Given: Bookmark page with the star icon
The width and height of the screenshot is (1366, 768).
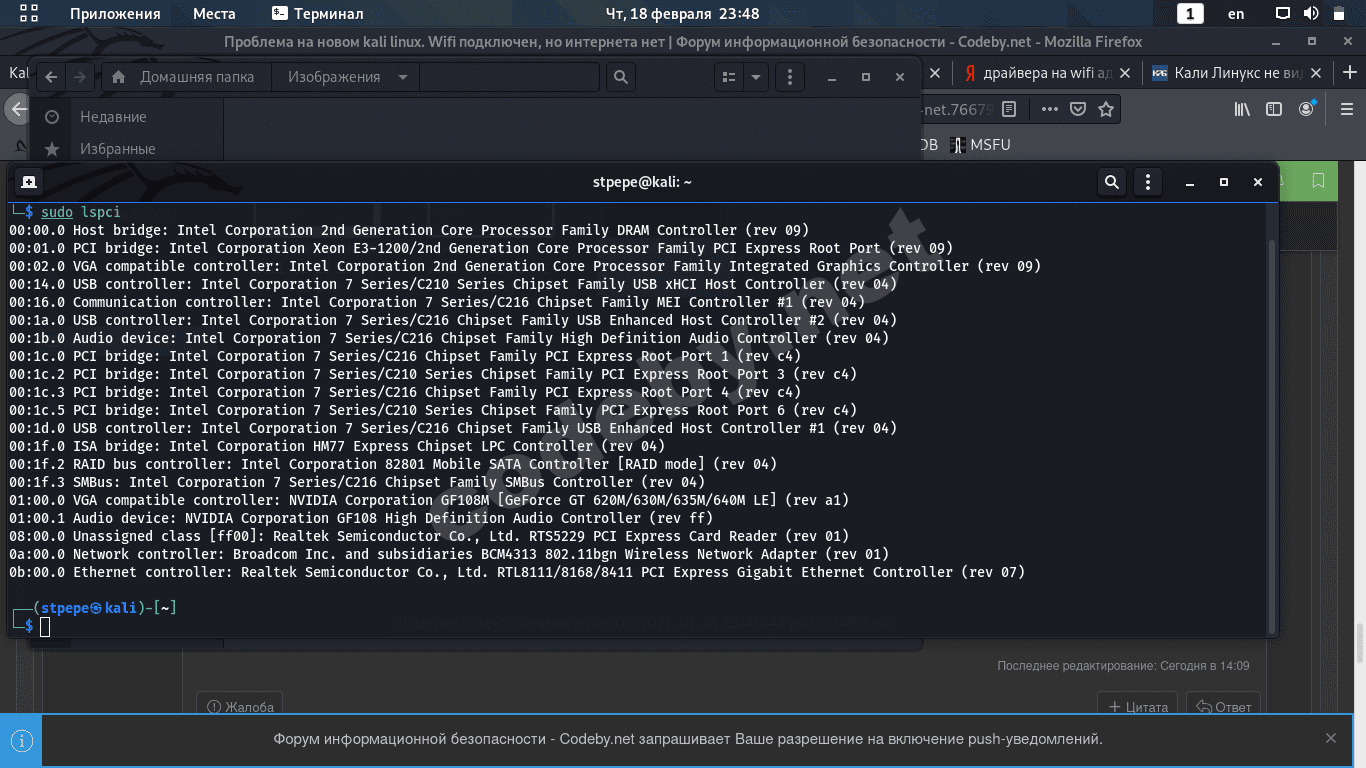Looking at the screenshot, I should pyautogui.click(x=1106, y=109).
